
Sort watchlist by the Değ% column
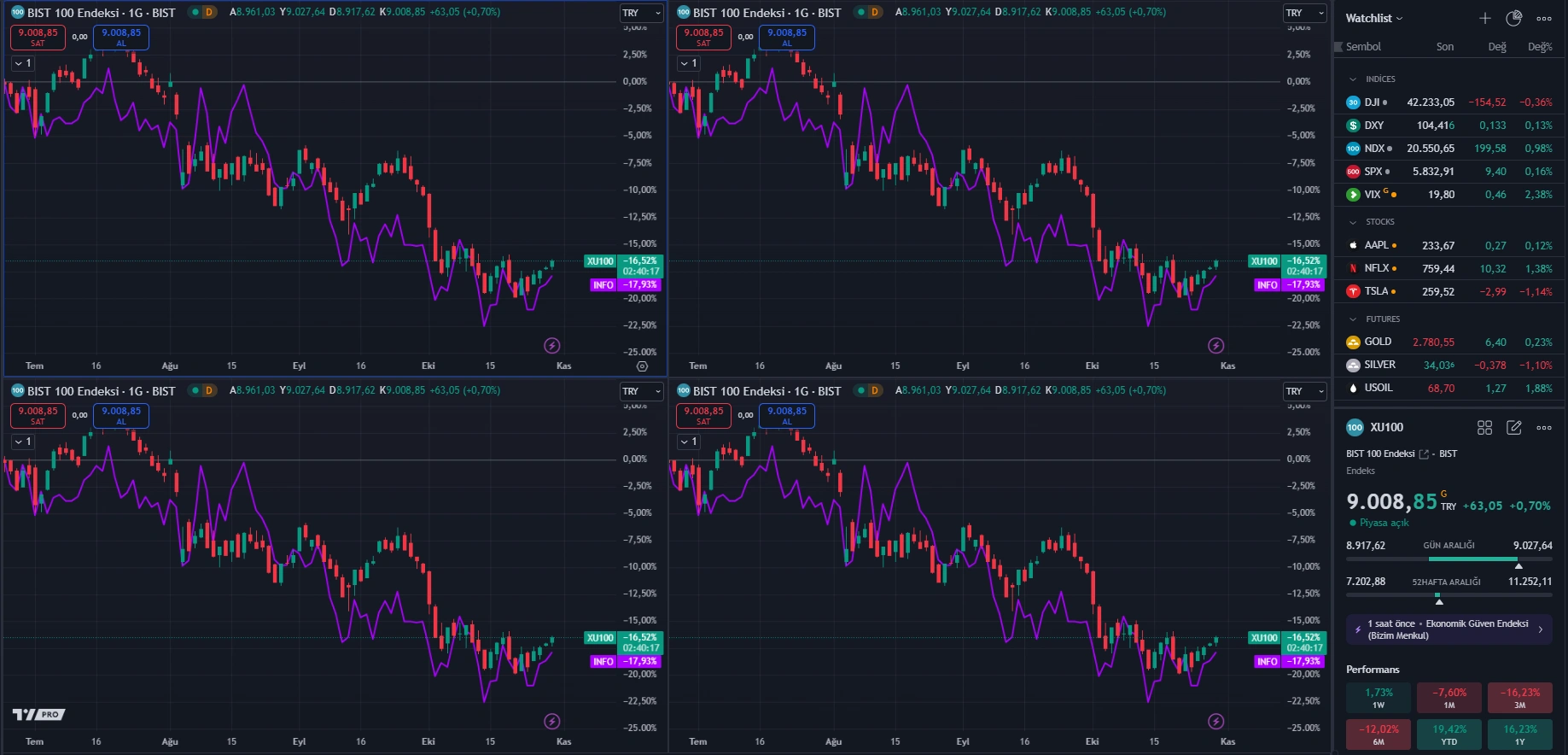(x=1540, y=47)
